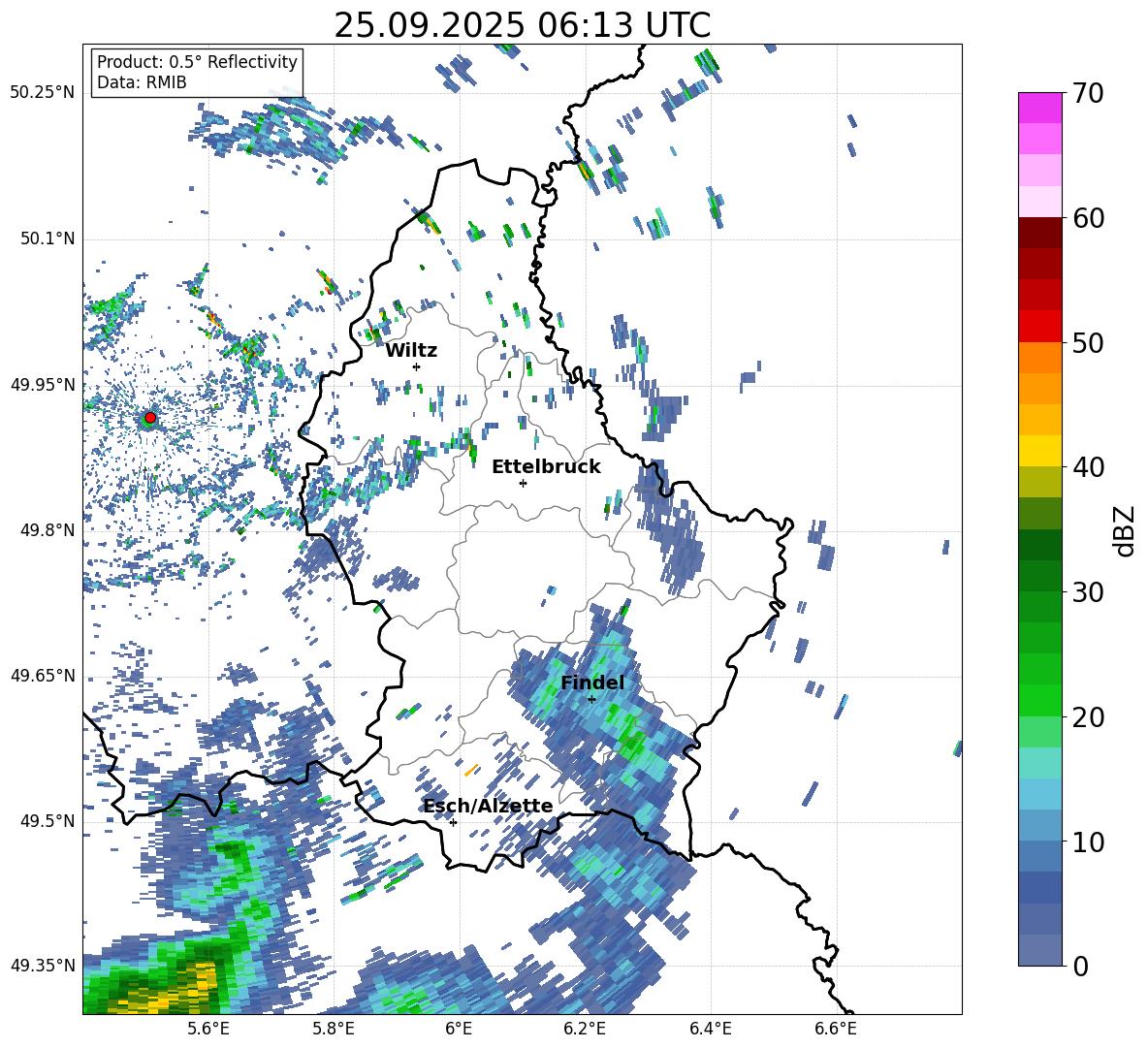Click the 'Data: RMIB' text
Viewport: 1148px width, 1048px height.
point(142,82)
